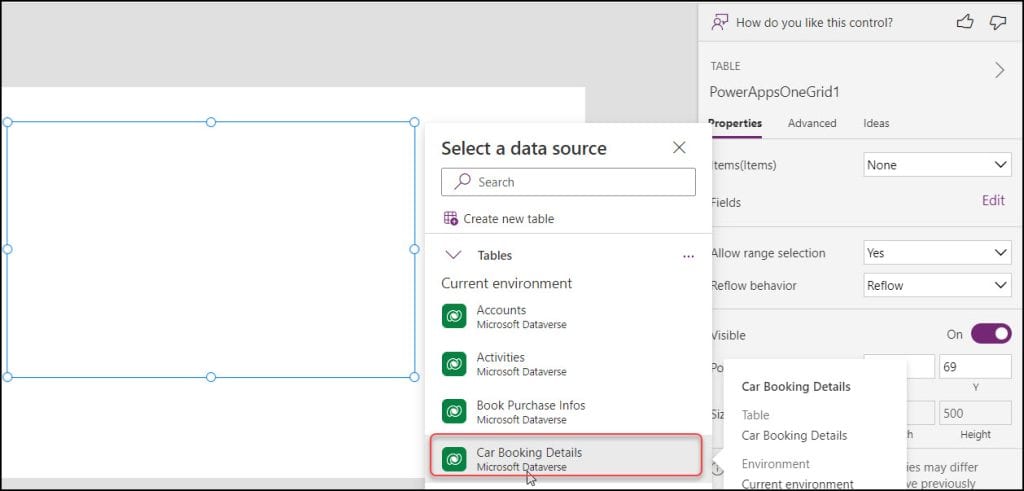Toggle the Visible switch off
The height and width of the screenshot is (491, 1024).
tap(991, 334)
